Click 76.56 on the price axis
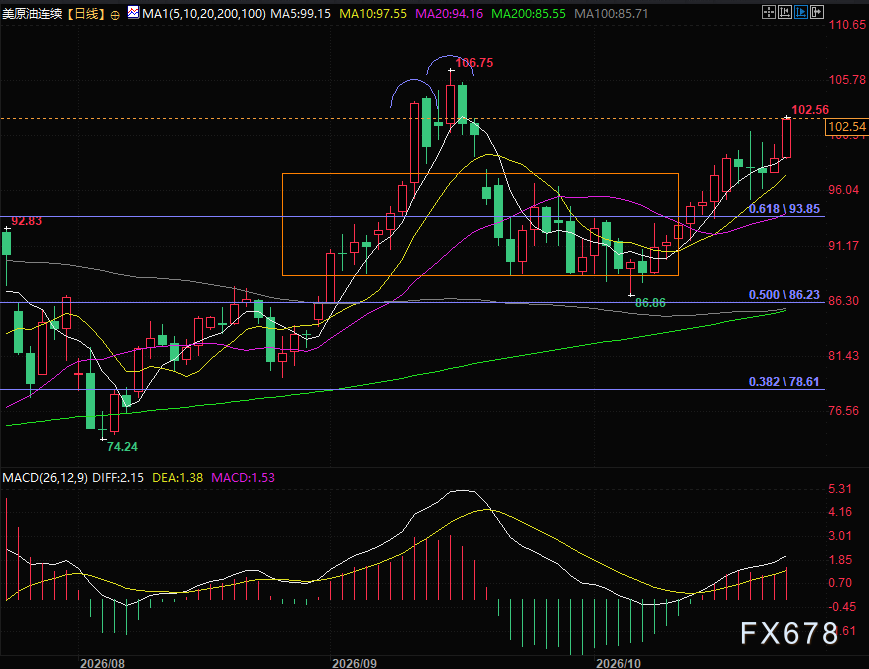Screen dimensions: 869x669 coord(844,411)
